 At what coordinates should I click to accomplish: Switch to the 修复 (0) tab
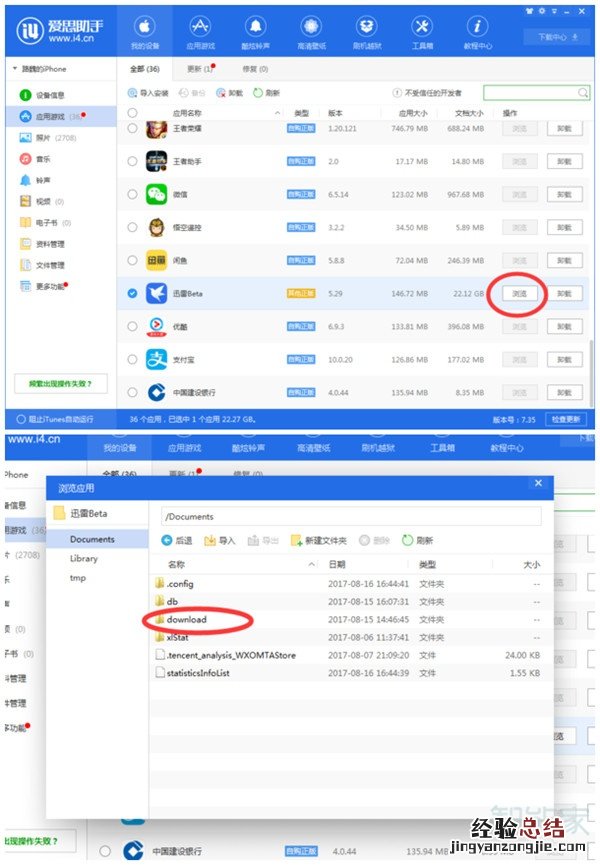(x=255, y=69)
